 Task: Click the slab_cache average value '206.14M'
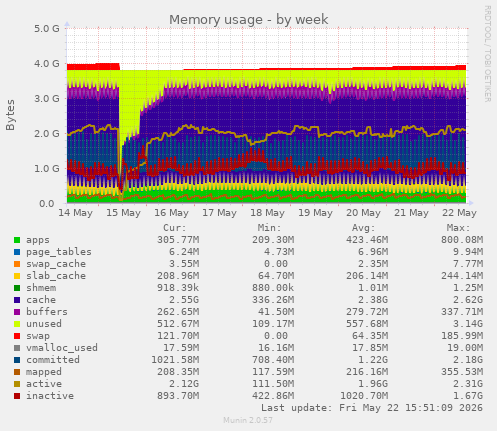(x=367, y=276)
